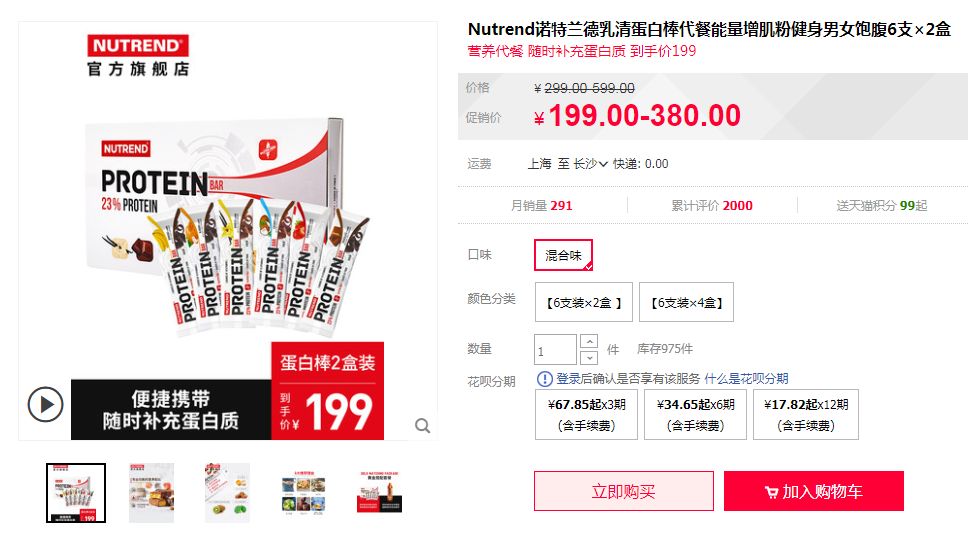The width and height of the screenshot is (977, 548).
Task: Click the magnifier zoom icon on product image
Action: (422, 426)
